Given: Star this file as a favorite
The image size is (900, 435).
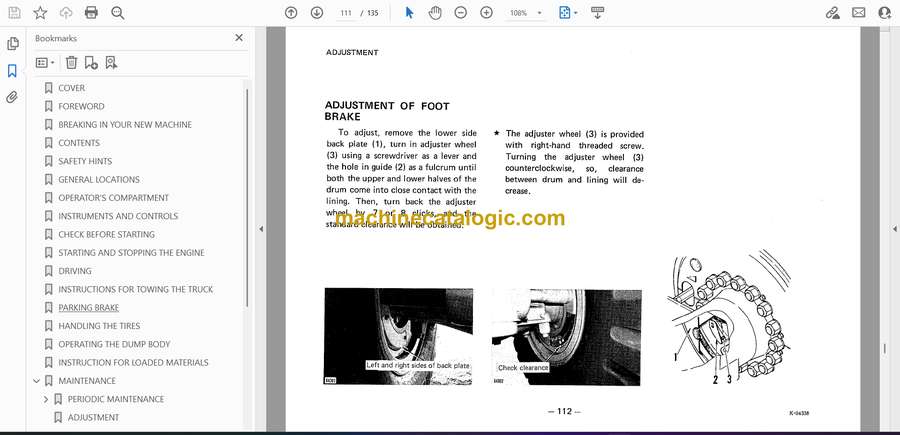Looking at the screenshot, I should [x=40, y=13].
